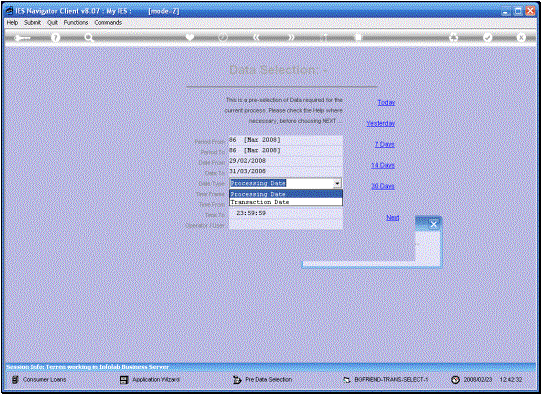The width and height of the screenshot is (541, 394).
Task: Click the Pre Data Selection label
Action: [268, 380]
